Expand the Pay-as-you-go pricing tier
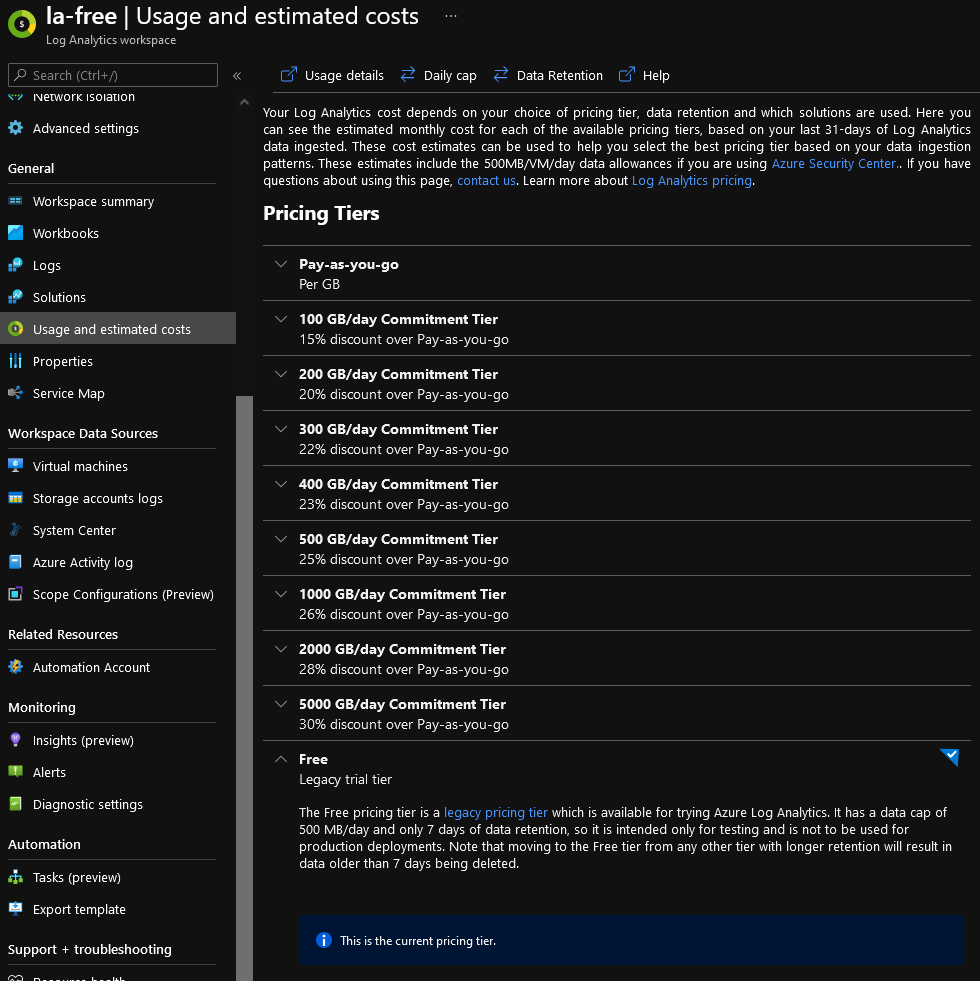Image resolution: width=980 pixels, height=981 pixels. [x=281, y=264]
